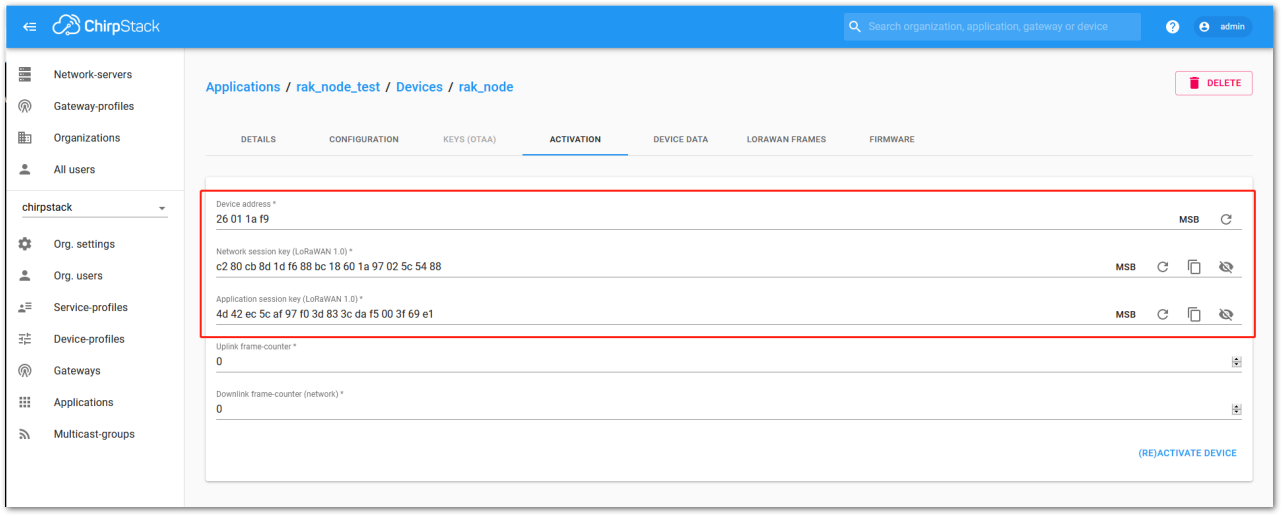The image size is (1282, 516).
Task: Click the Uplink frame-counter field
Action: point(729,362)
